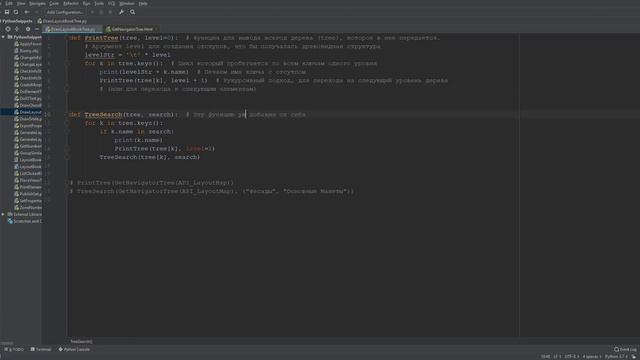Click the TreeSearch() breadcrumb below the editor
The image size is (640, 360).
(81, 342)
